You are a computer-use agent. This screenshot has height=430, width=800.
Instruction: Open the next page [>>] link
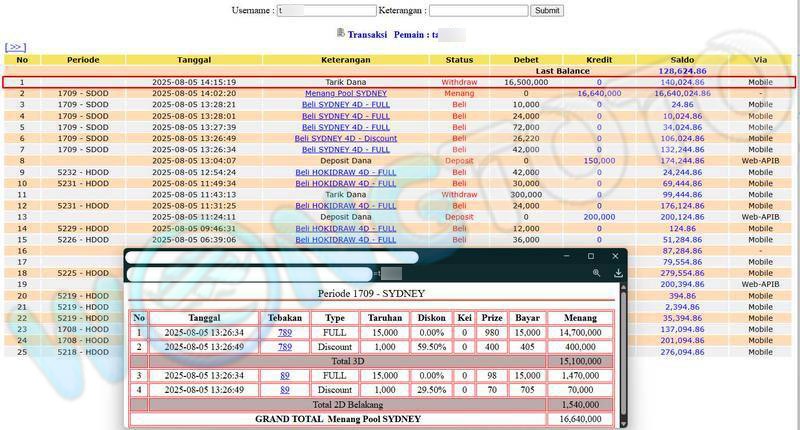pyautogui.click(x=15, y=47)
